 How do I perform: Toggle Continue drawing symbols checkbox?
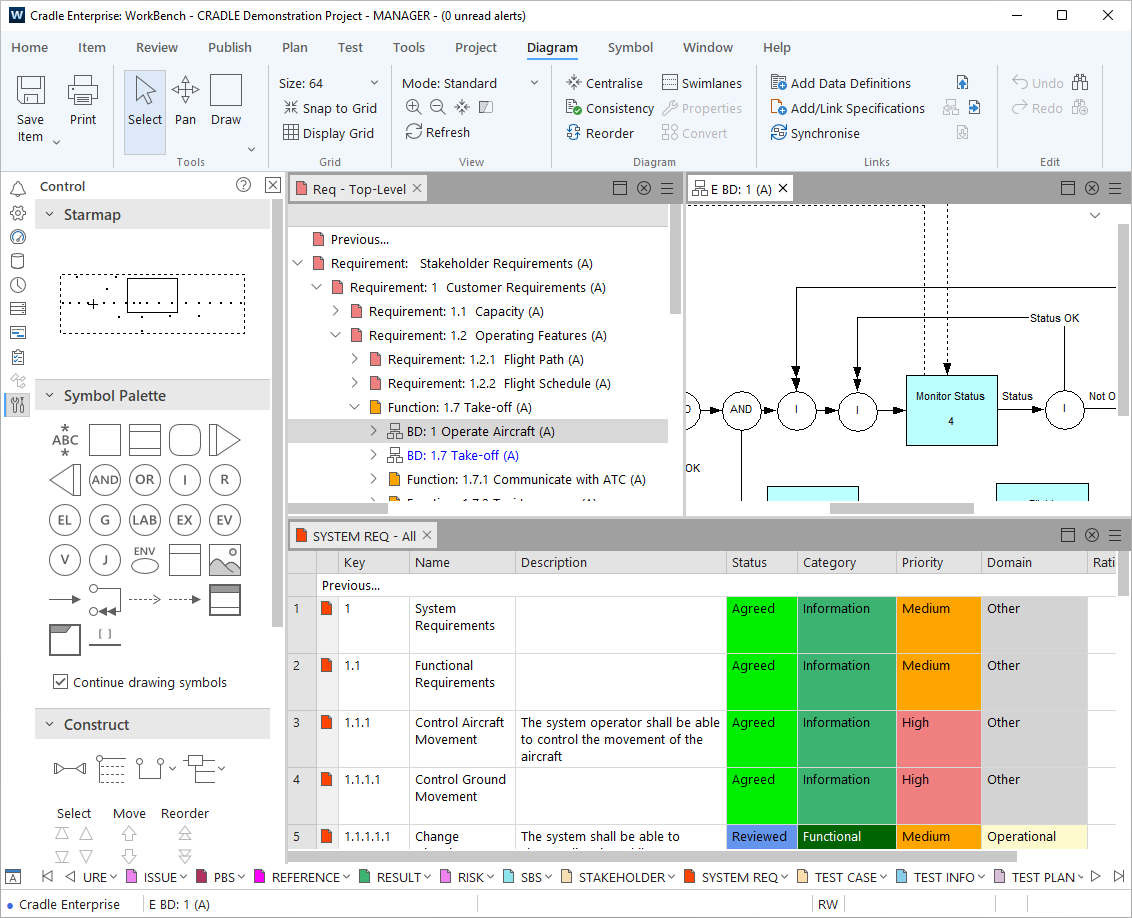(61, 682)
